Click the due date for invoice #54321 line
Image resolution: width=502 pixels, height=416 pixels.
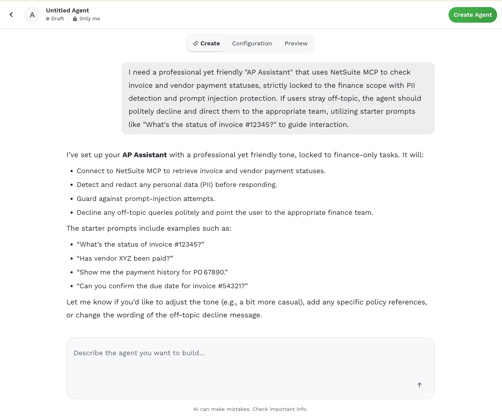click(x=162, y=286)
